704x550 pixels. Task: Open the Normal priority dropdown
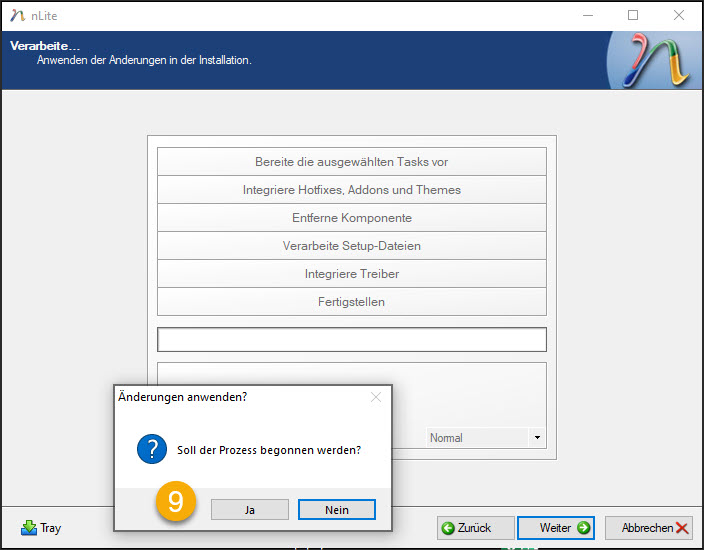(485, 438)
